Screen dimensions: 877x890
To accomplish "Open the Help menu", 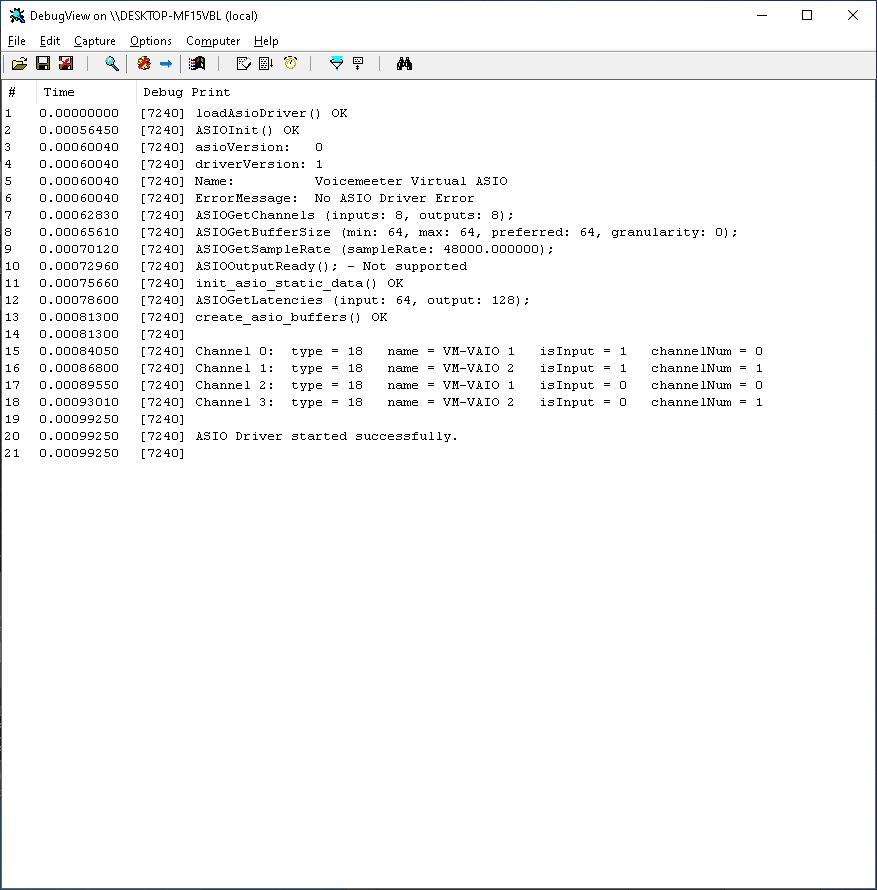I will [266, 41].
